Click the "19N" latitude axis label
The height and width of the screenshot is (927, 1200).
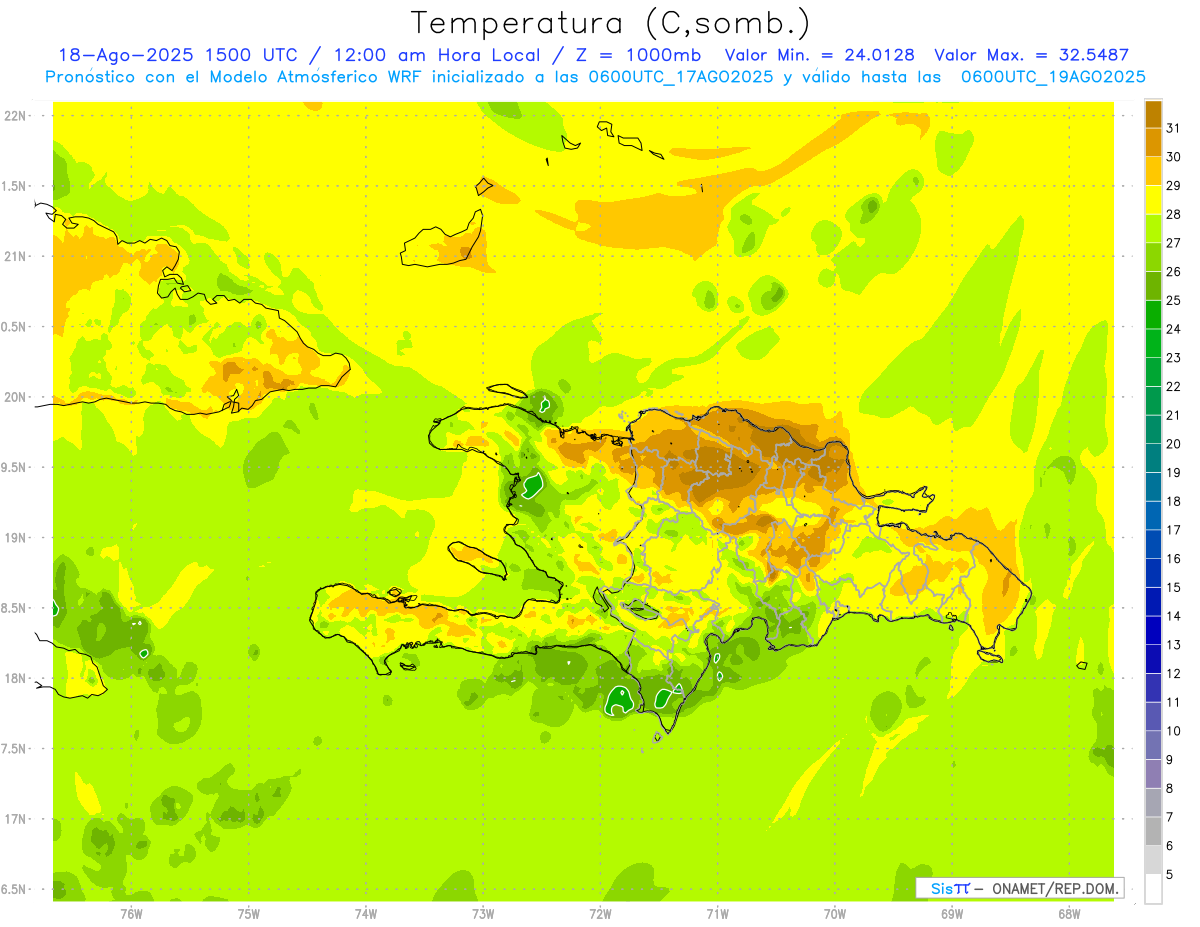click(x=15, y=538)
